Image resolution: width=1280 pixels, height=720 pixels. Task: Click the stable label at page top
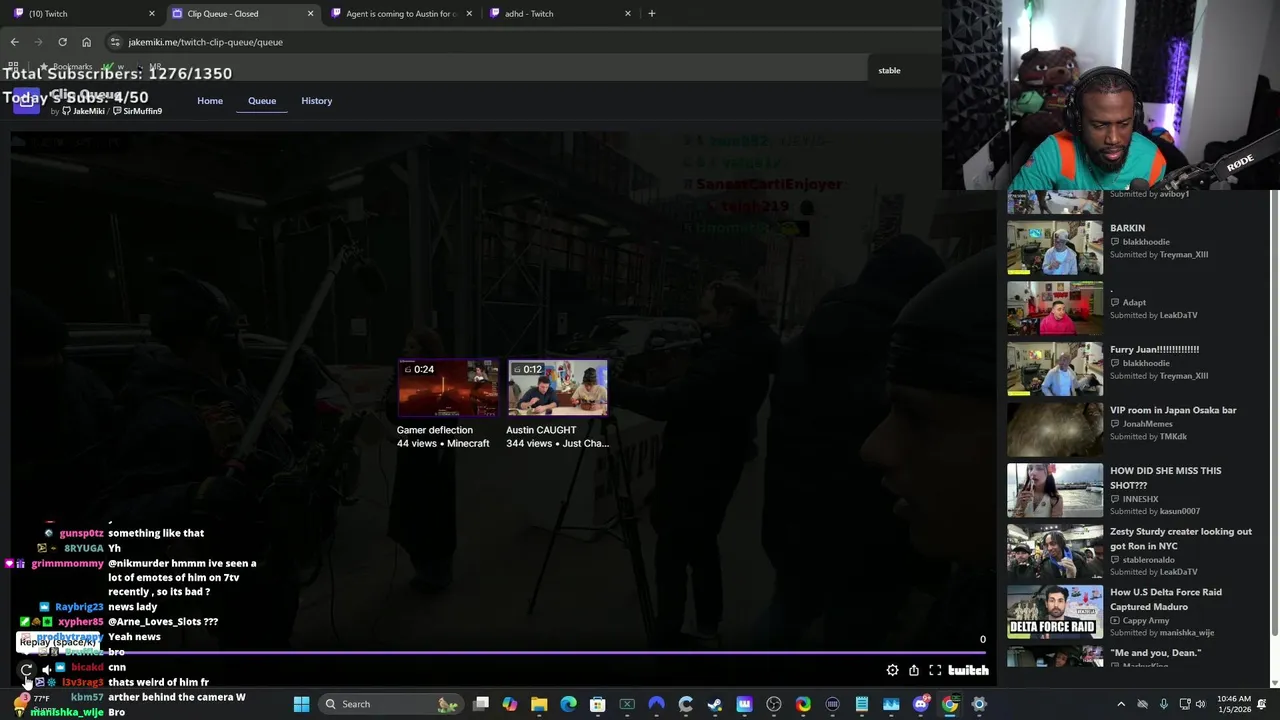point(889,70)
